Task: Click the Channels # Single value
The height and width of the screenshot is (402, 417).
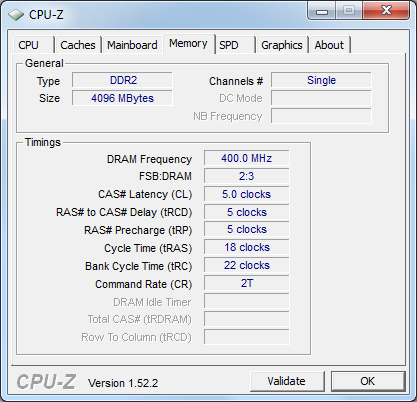Action: (321, 80)
